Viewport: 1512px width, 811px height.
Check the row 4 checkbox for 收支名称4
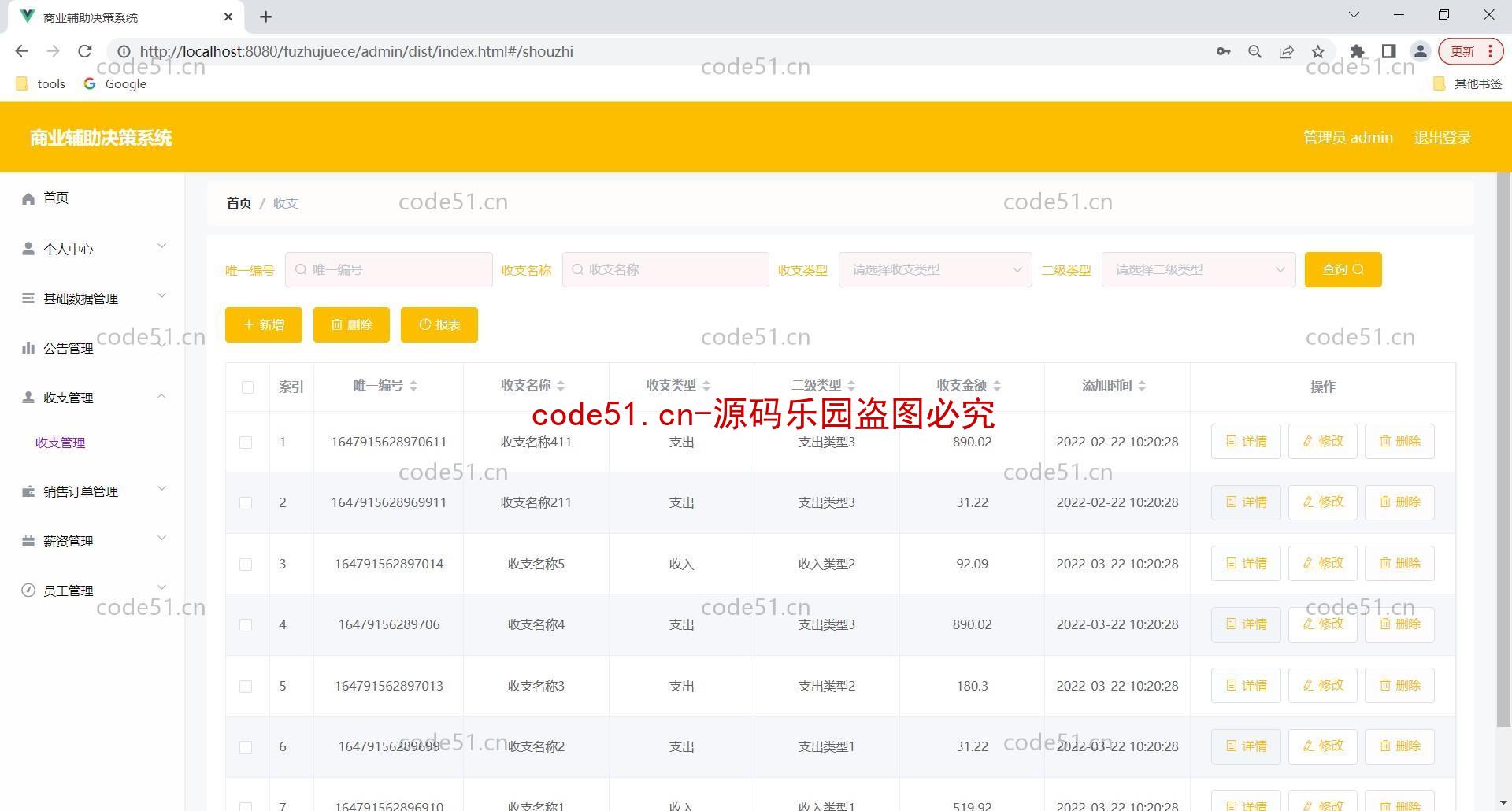click(x=246, y=625)
